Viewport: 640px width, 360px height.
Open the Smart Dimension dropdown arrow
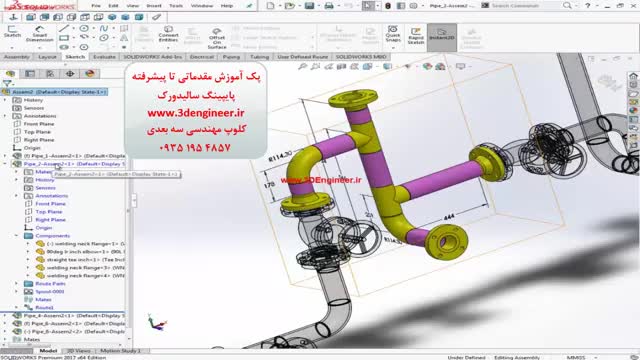tap(40, 48)
